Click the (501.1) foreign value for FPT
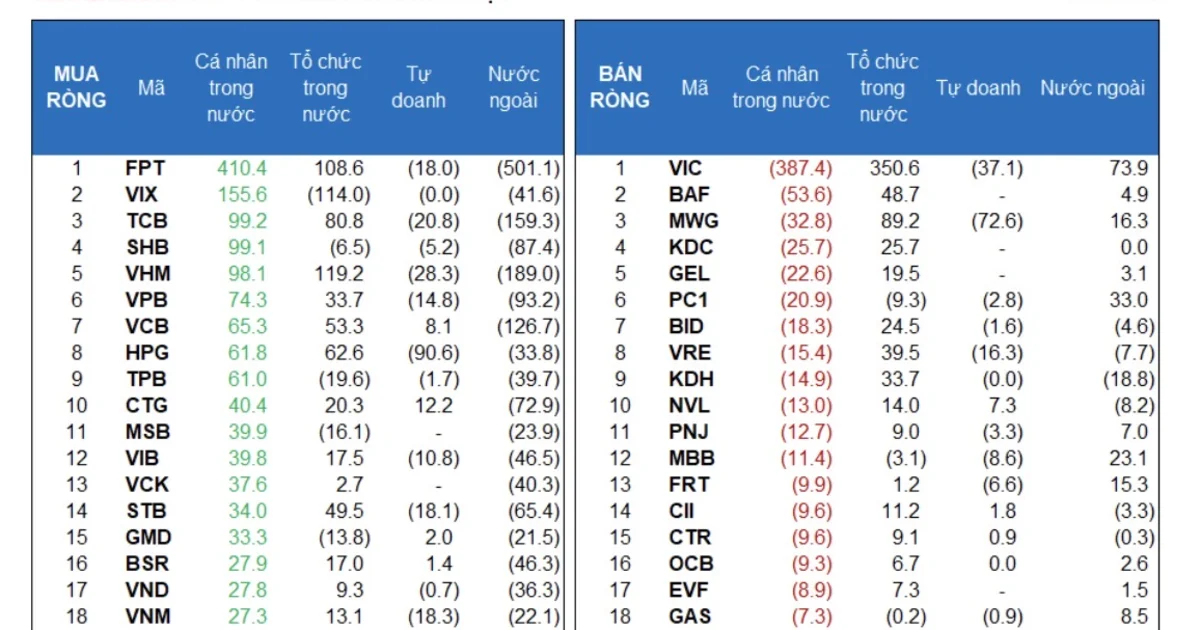Screen dimensions: 1200x630 tap(528, 168)
